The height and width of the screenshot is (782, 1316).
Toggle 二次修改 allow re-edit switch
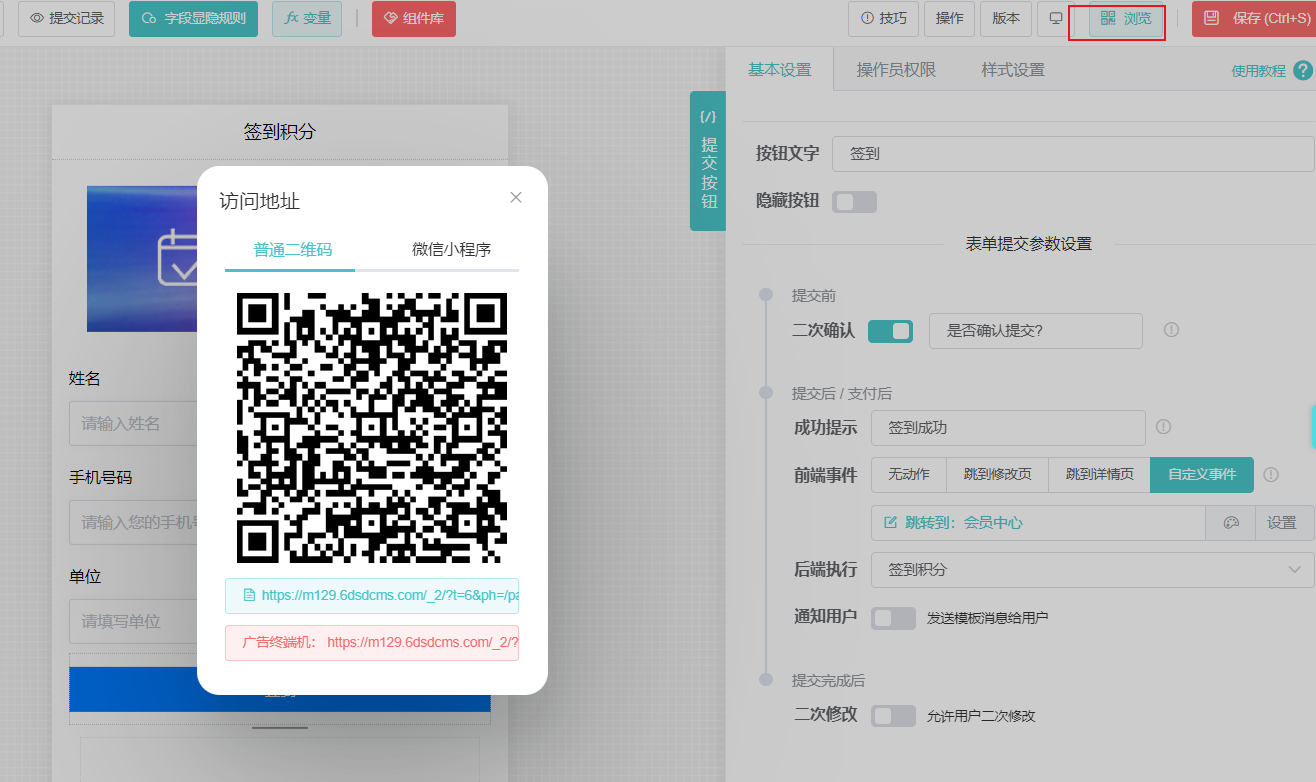(893, 716)
